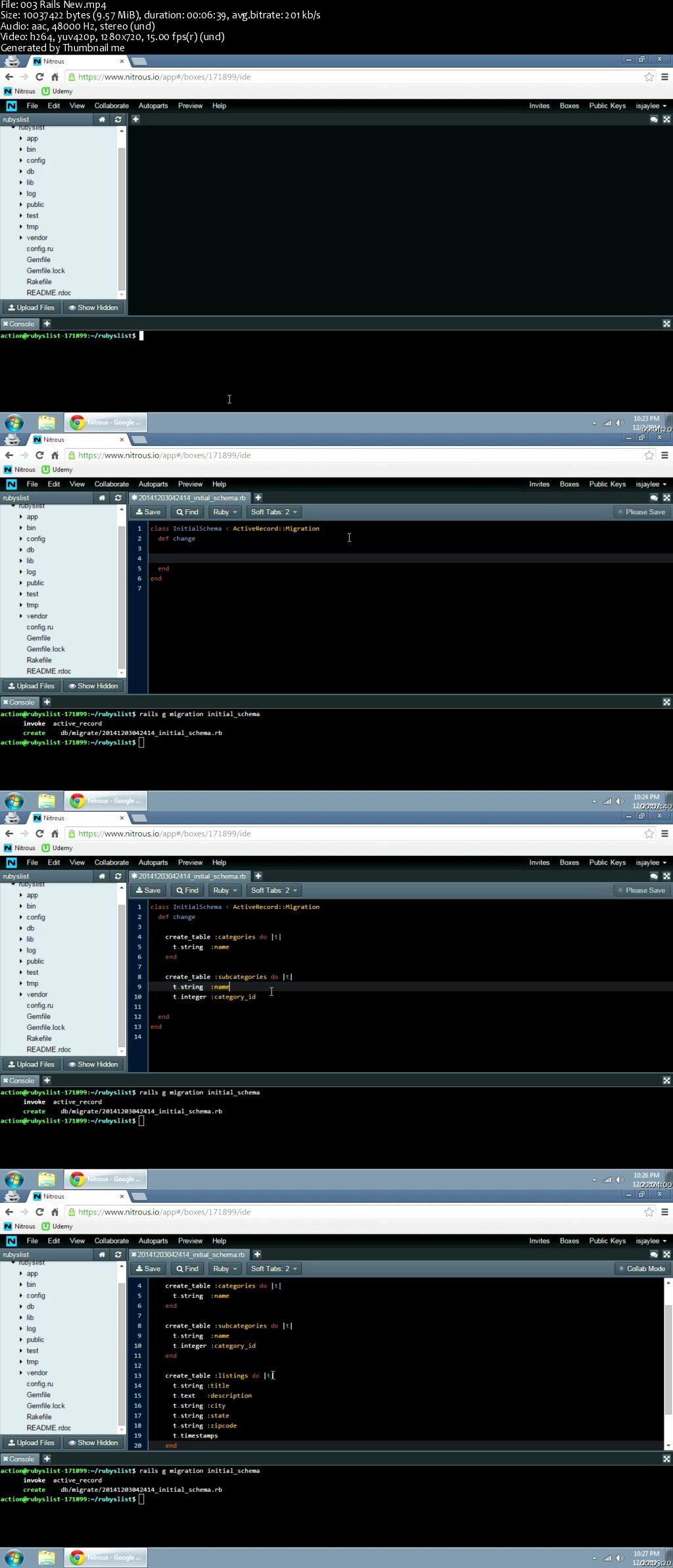Maximize the console pane in the 10:23 PM frame
The image size is (673, 1568).
click(x=666, y=324)
